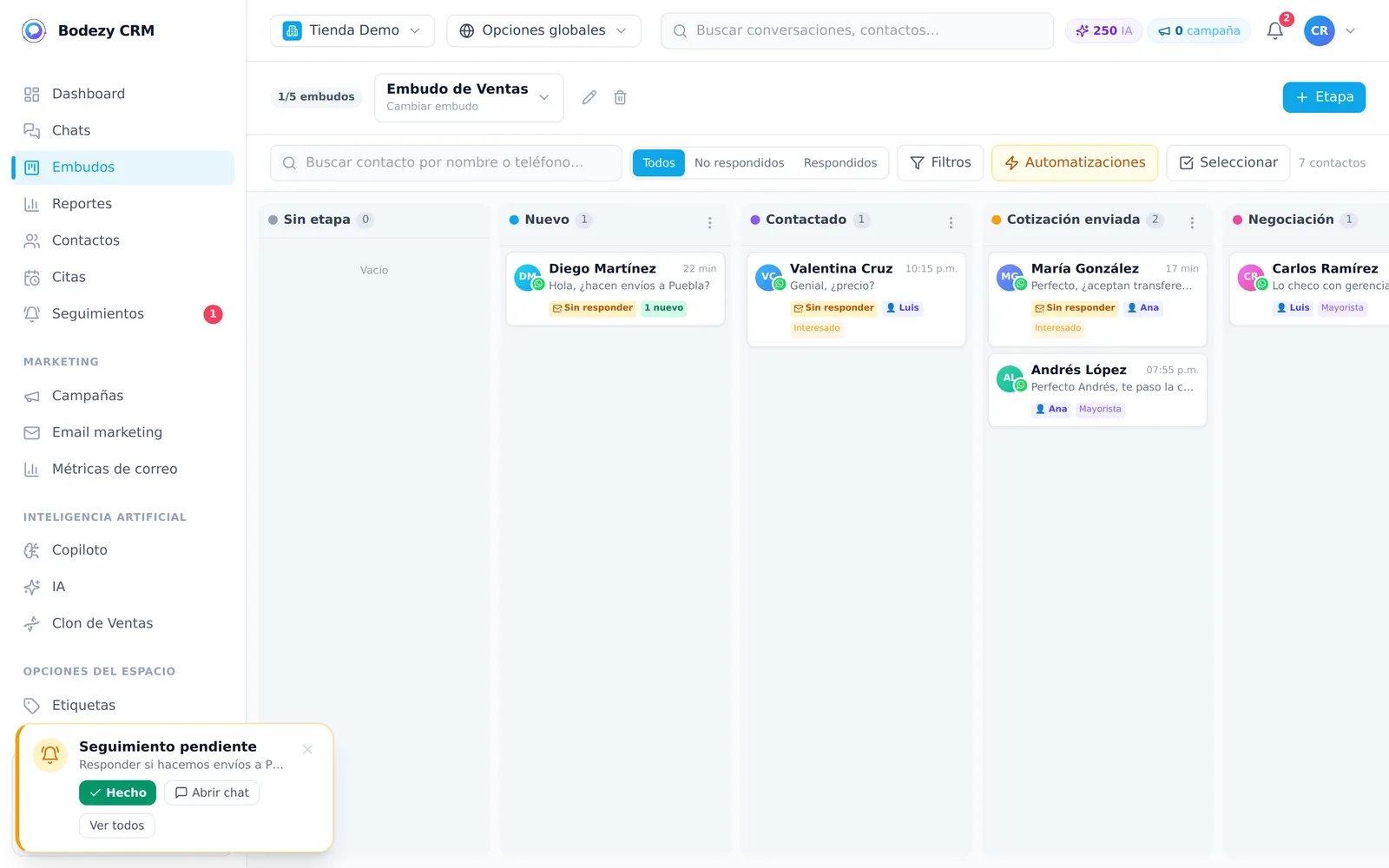The height and width of the screenshot is (868, 1389).
Task: Open the Contactado column three-dot menu
Action: pos(951,223)
